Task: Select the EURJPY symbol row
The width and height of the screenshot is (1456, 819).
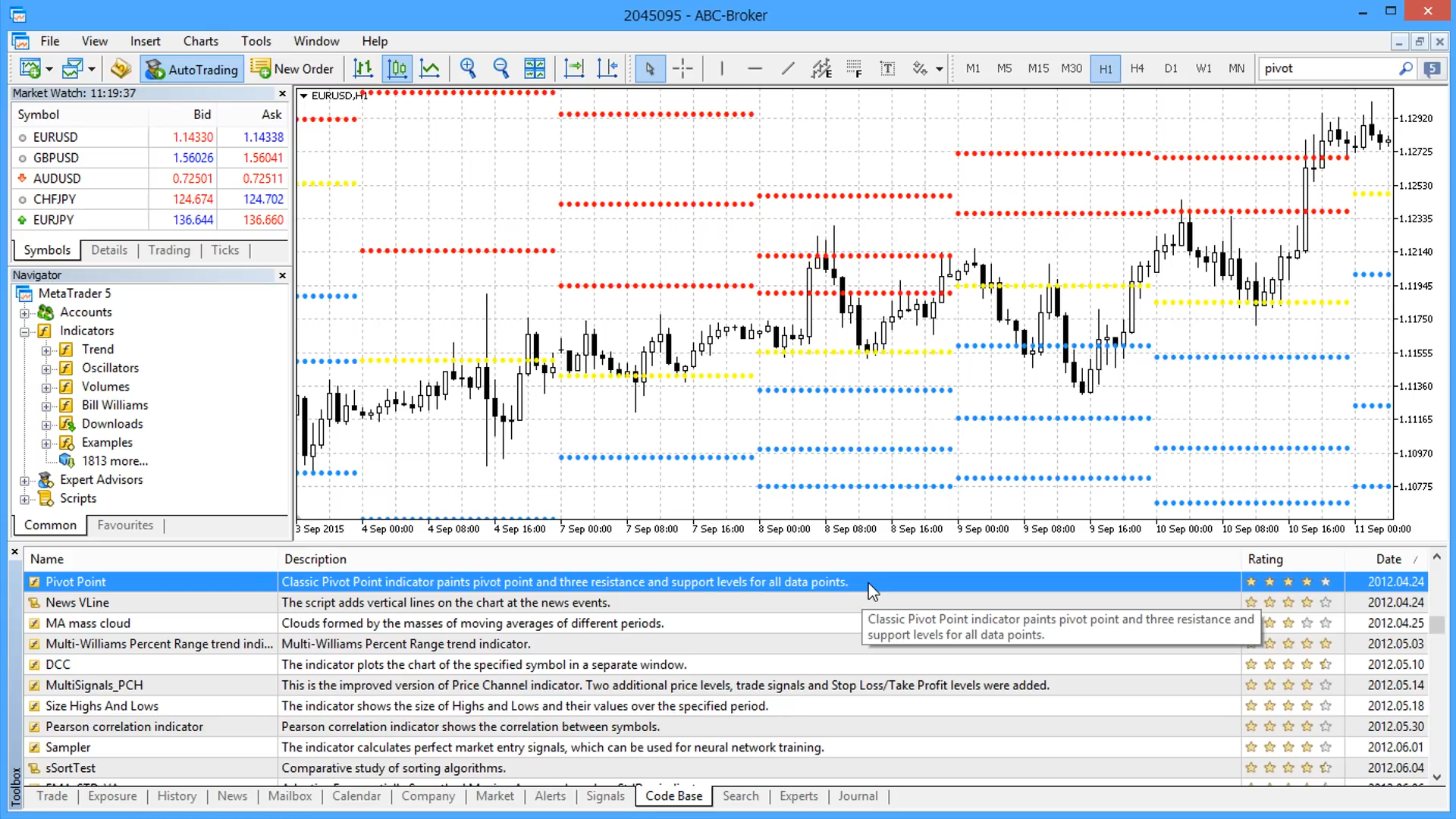Action: tap(150, 220)
